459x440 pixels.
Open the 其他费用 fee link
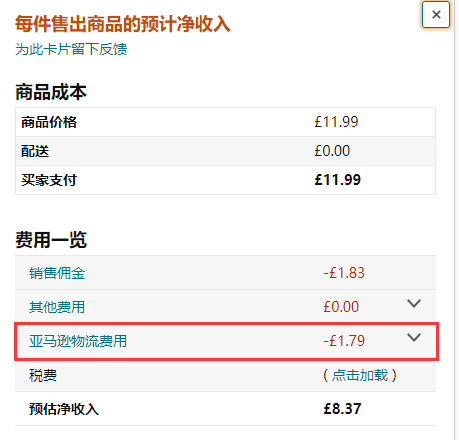[x=57, y=307]
